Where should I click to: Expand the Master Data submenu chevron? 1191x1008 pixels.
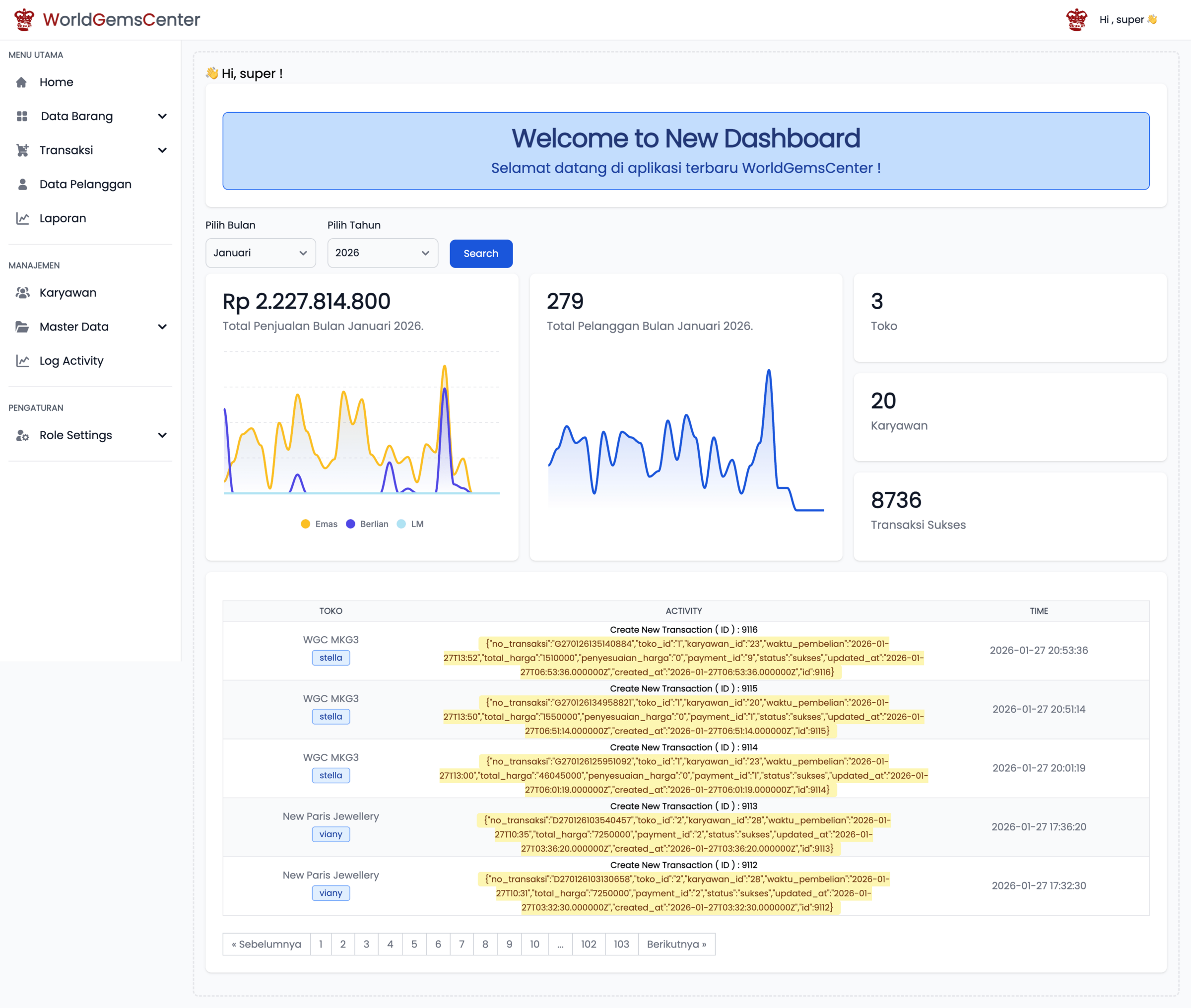click(x=162, y=327)
